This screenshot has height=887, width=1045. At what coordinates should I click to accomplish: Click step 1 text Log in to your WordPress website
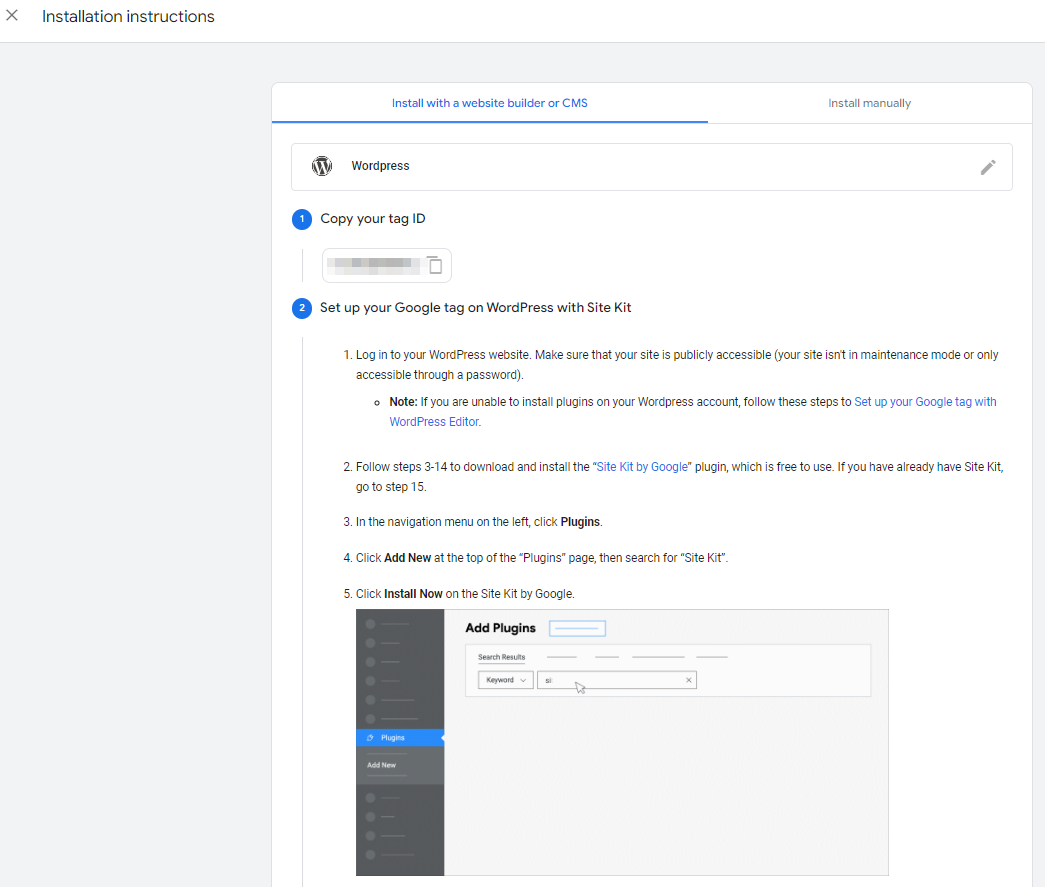(x=676, y=365)
